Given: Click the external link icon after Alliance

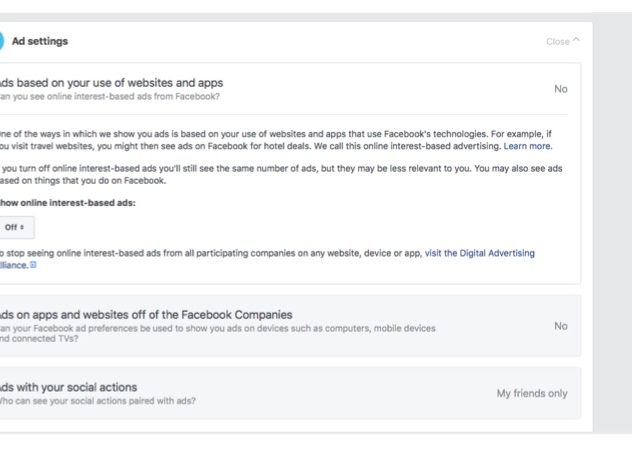Looking at the screenshot, I should click(33, 266).
